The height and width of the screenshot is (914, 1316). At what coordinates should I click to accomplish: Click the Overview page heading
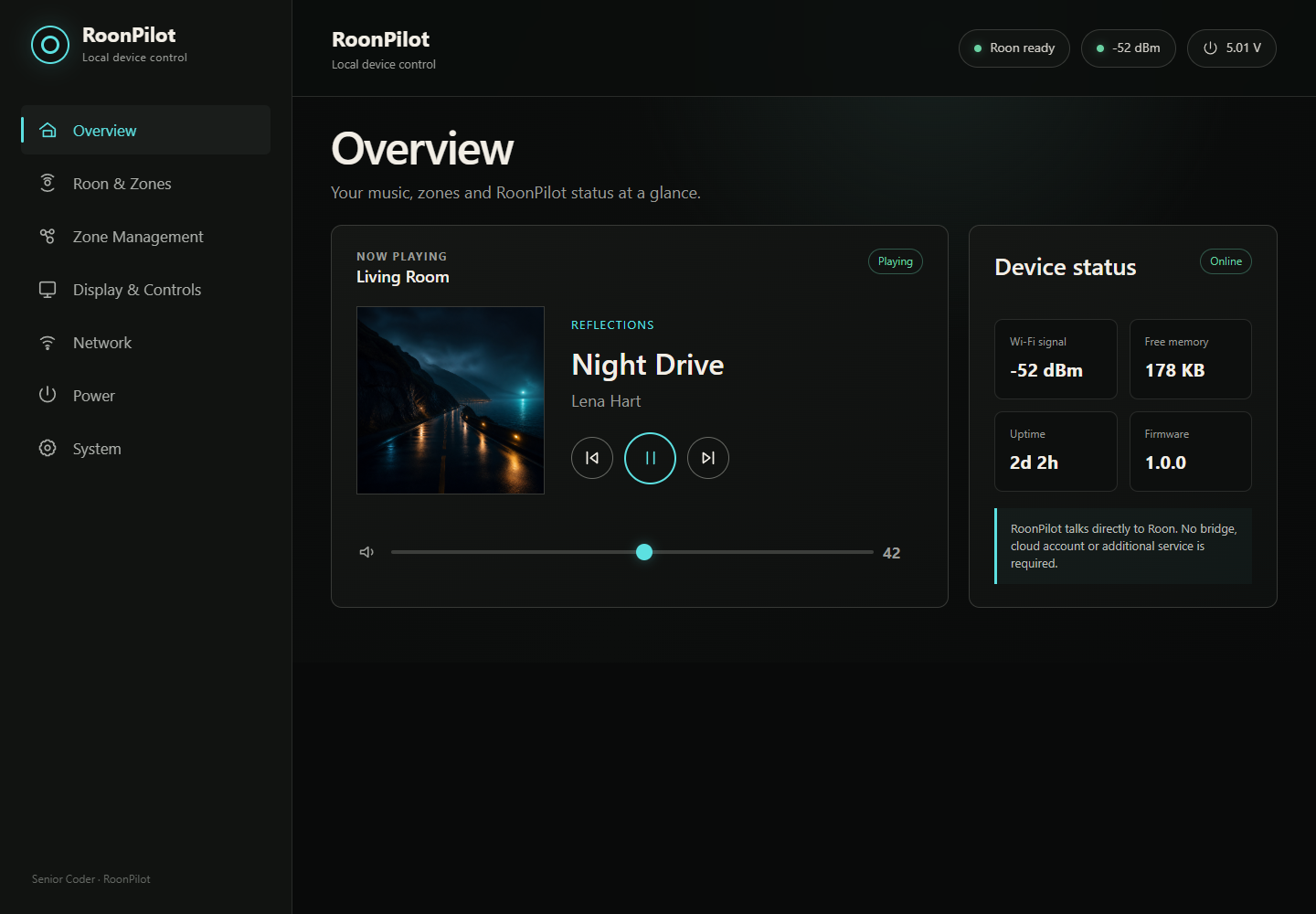click(422, 149)
